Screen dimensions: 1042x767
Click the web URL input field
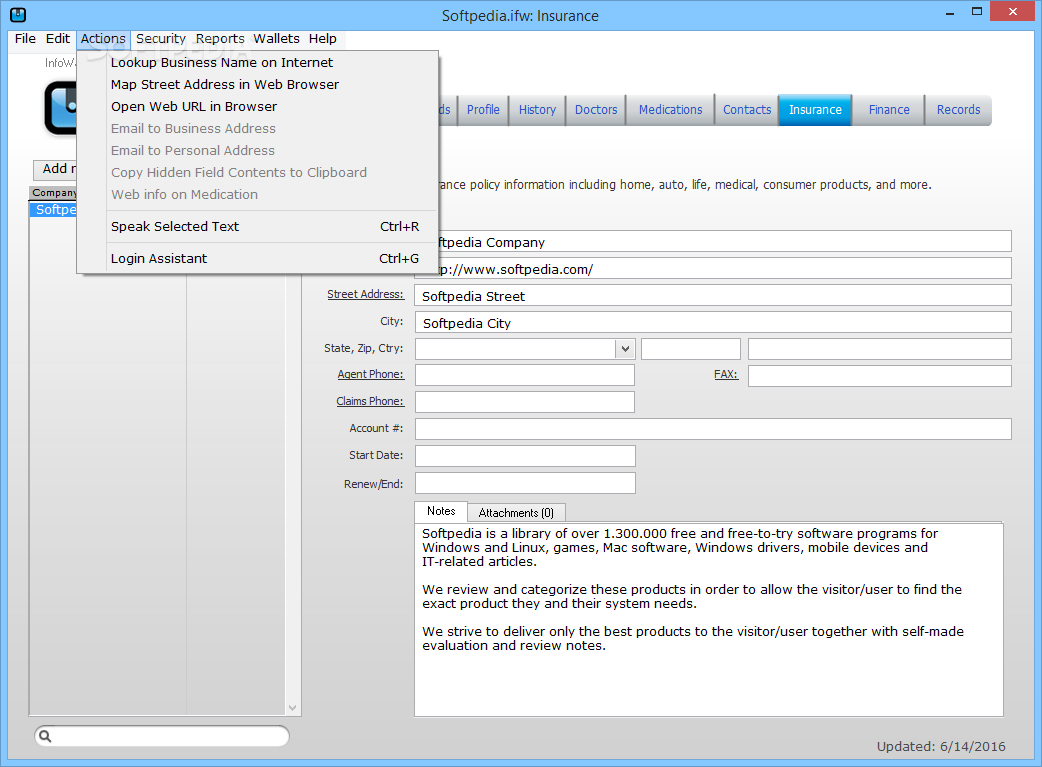[725, 269]
